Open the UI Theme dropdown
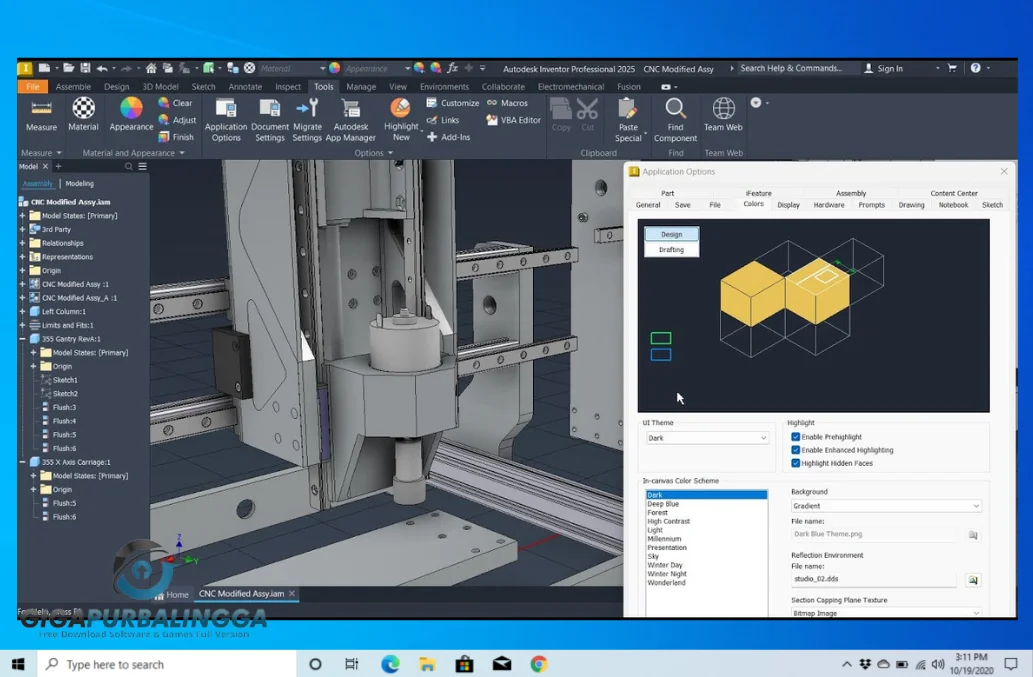This screenshot has width=1033, height=677. click(762, 436)
